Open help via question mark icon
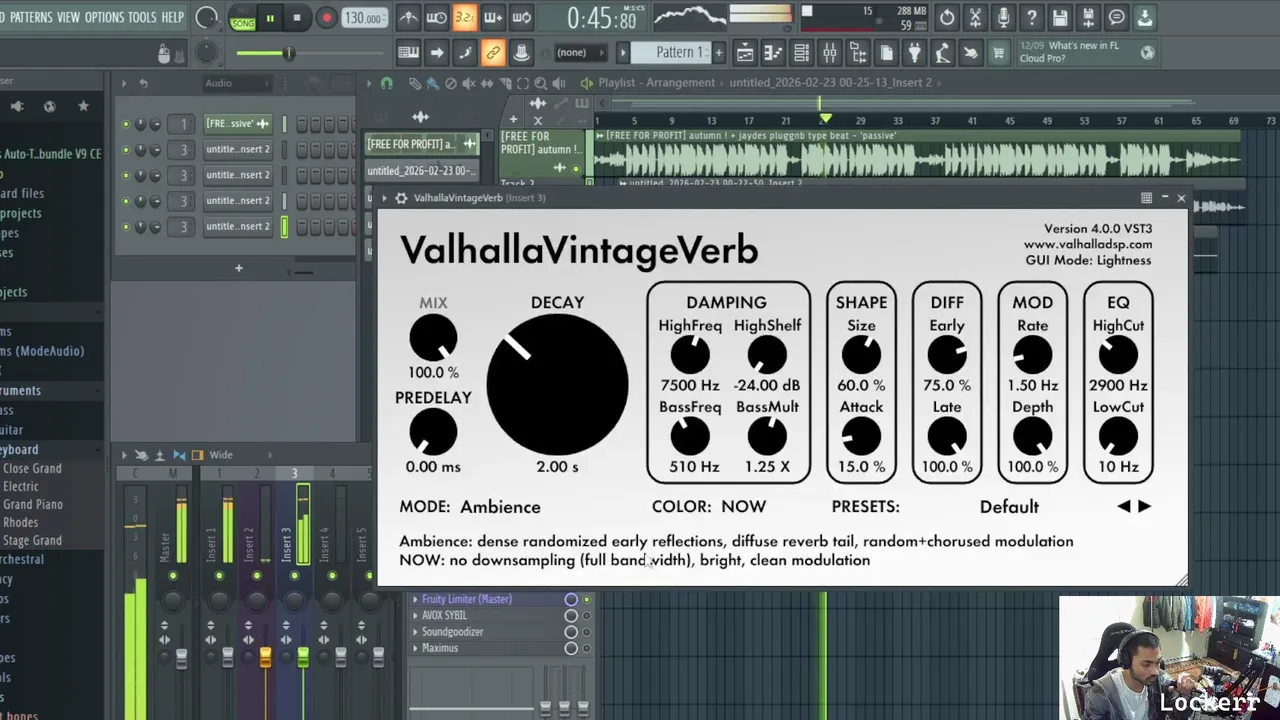The height and width of the screenshot is (720, 1280). 1032,18
